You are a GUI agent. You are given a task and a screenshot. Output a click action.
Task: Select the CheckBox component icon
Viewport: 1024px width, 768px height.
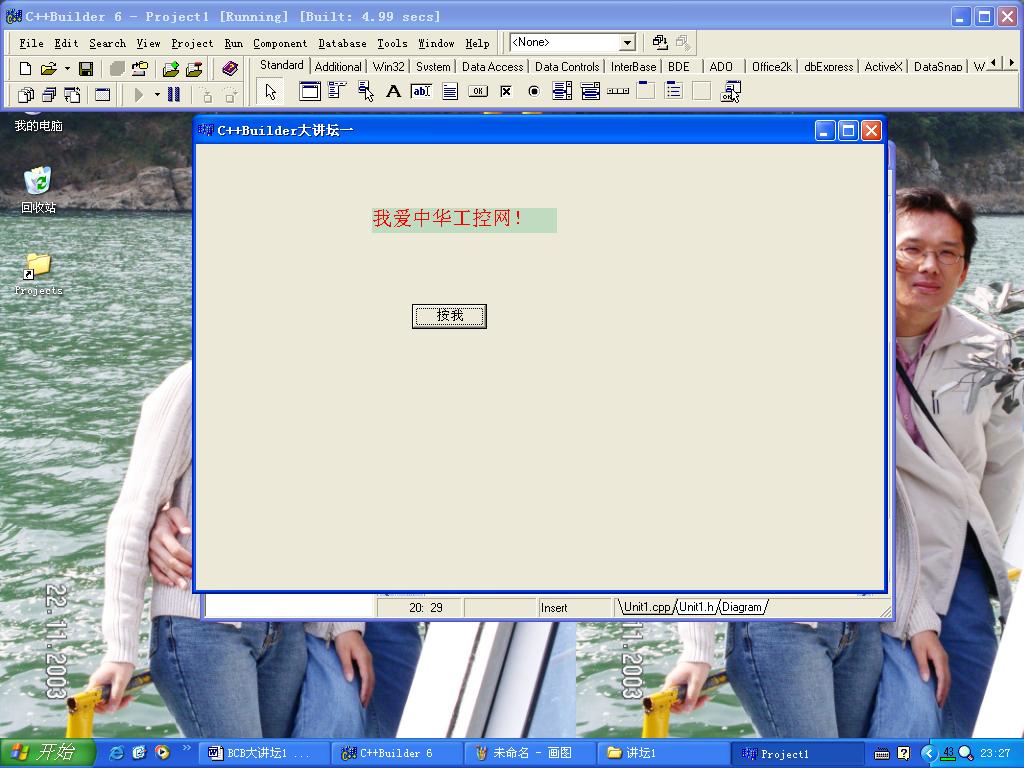click(506, 91)
